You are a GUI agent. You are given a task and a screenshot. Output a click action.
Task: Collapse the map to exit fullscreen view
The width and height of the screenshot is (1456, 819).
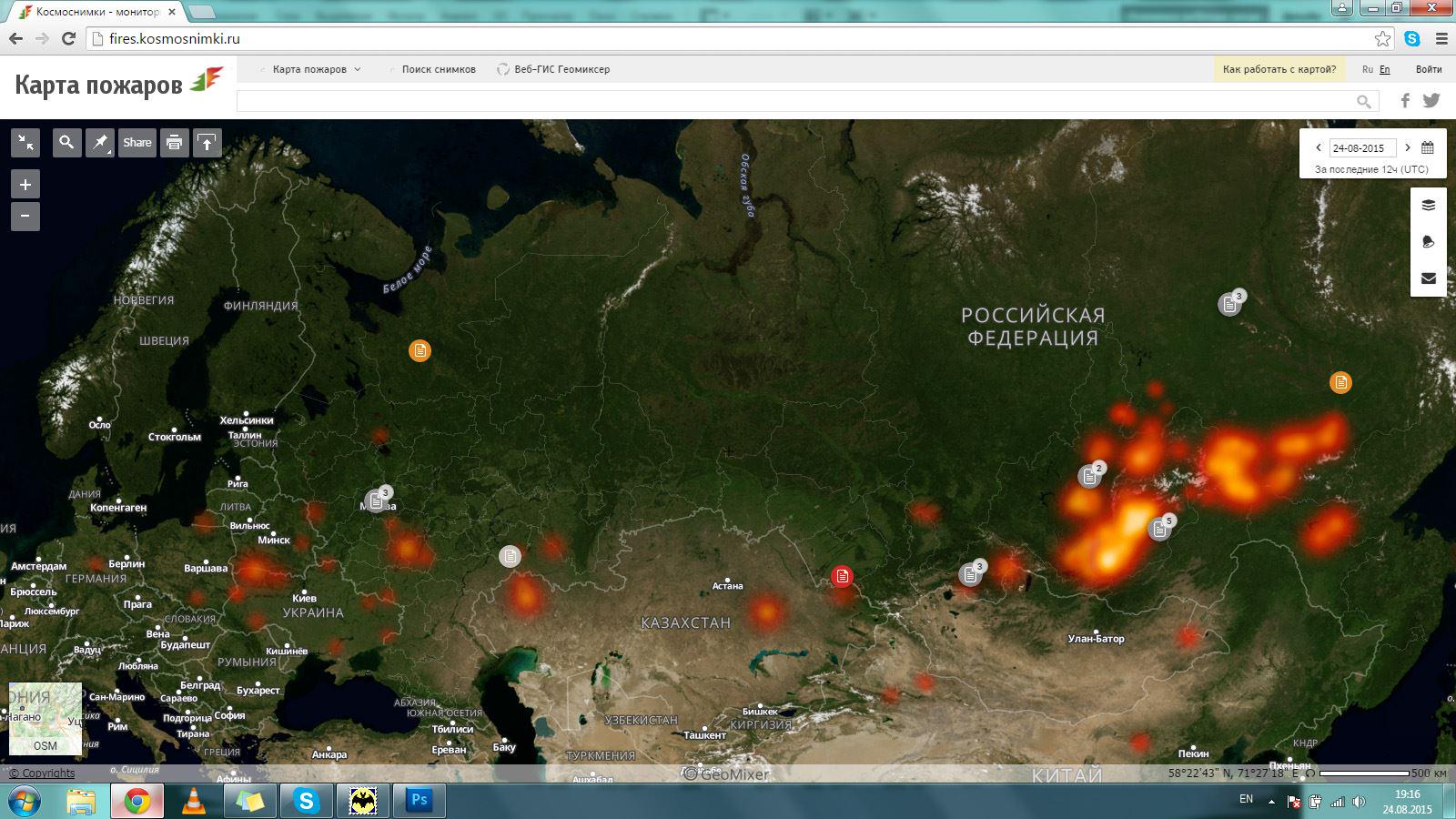coord(25,143)
